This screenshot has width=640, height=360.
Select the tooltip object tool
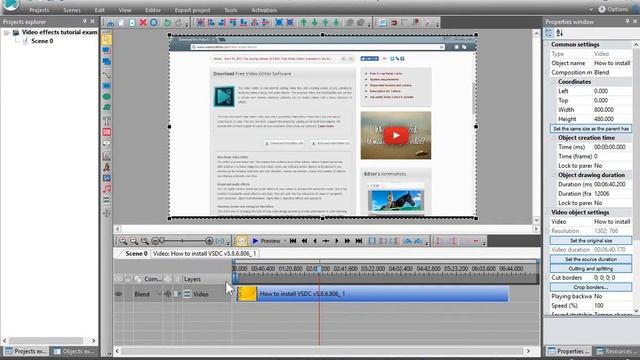click(x=107, y=143)
